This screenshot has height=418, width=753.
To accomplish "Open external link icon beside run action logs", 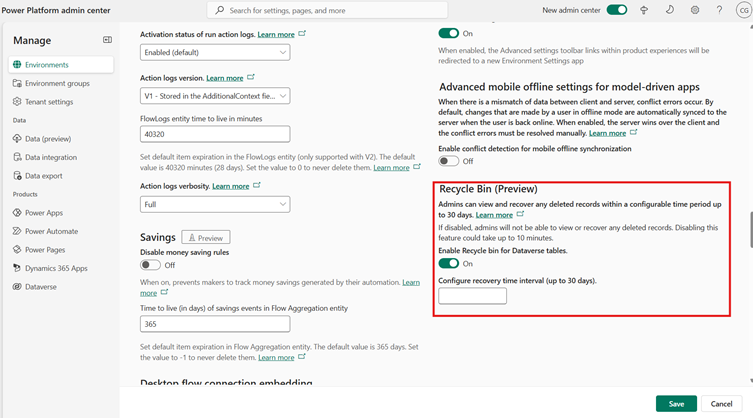I will click(x=302, y=34).
